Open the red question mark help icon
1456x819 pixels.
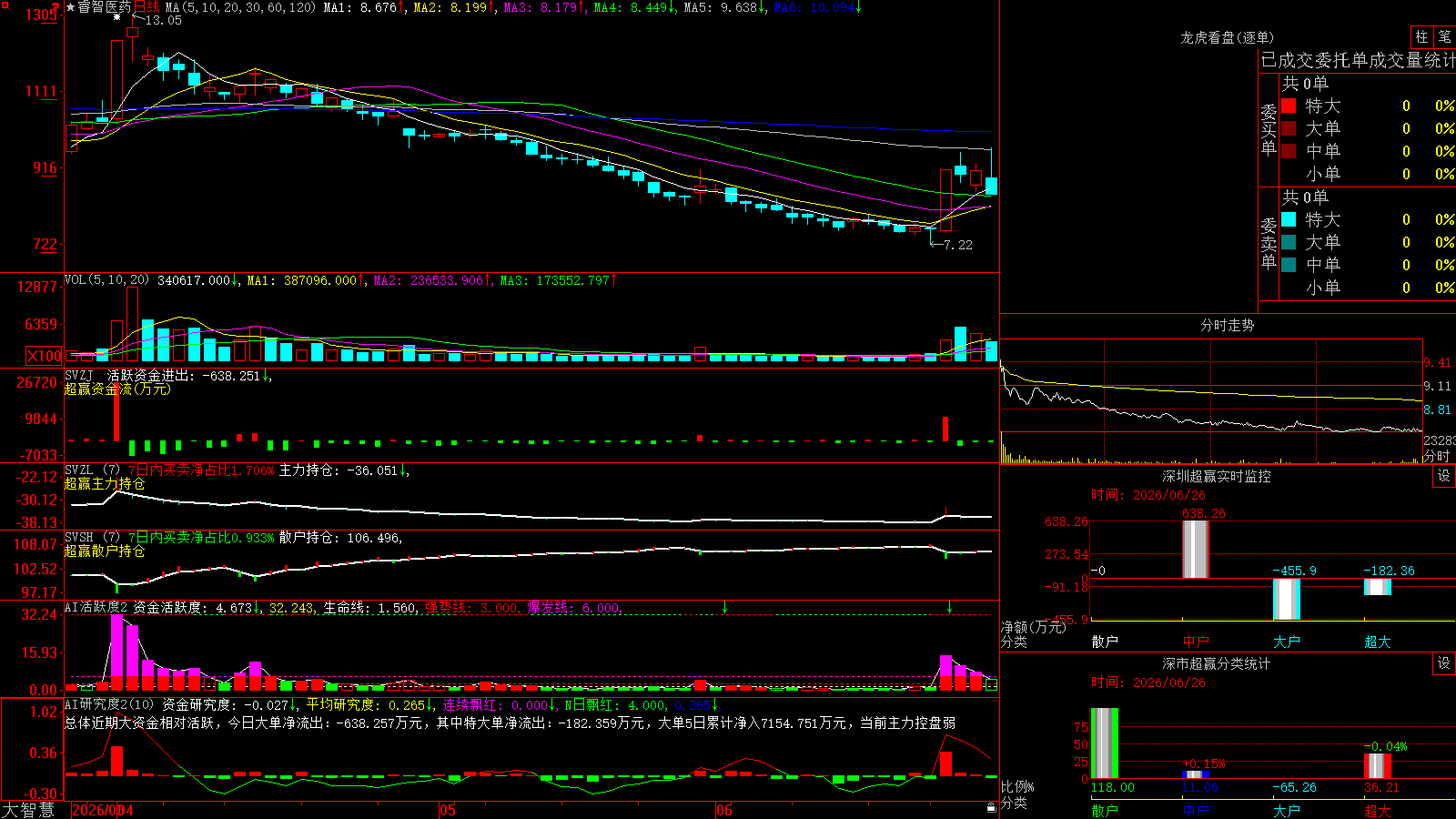[56, 7]
